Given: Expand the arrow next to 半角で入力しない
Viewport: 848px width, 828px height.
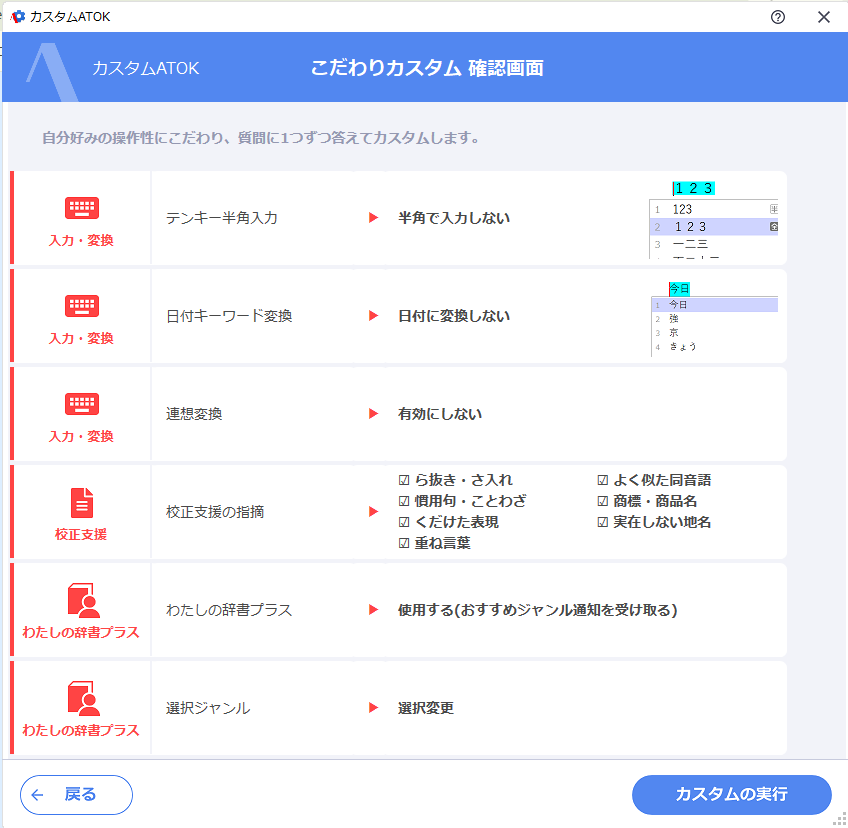Looking at the screenshot, I should click(374, 217).
